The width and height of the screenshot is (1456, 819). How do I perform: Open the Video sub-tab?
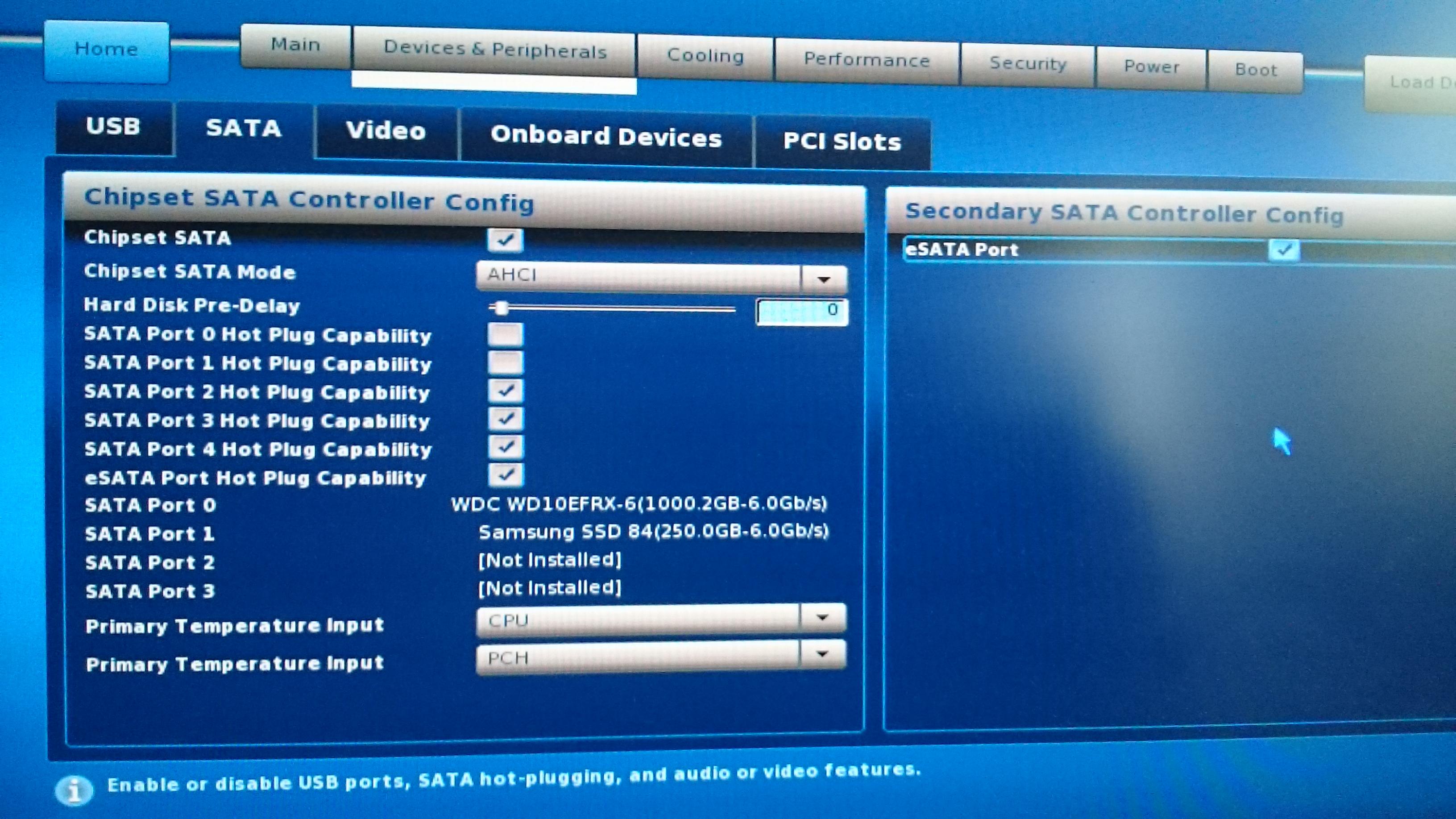pyautogui.click(x=386, y=131)
